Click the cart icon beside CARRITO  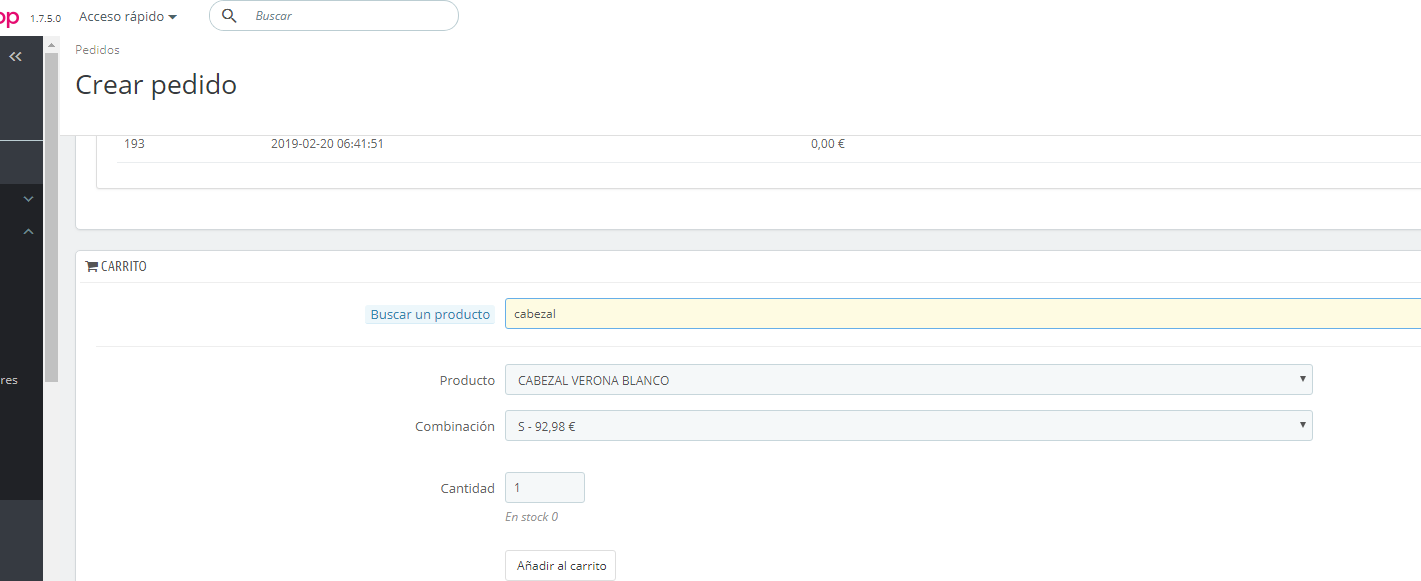[x=92, y=267]
